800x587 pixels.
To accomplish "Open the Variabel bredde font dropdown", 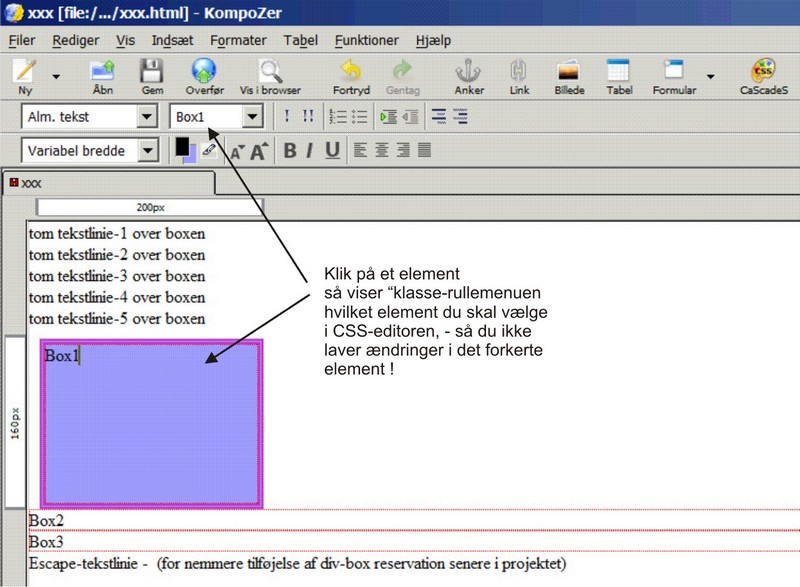I will [x=147, y=151].
